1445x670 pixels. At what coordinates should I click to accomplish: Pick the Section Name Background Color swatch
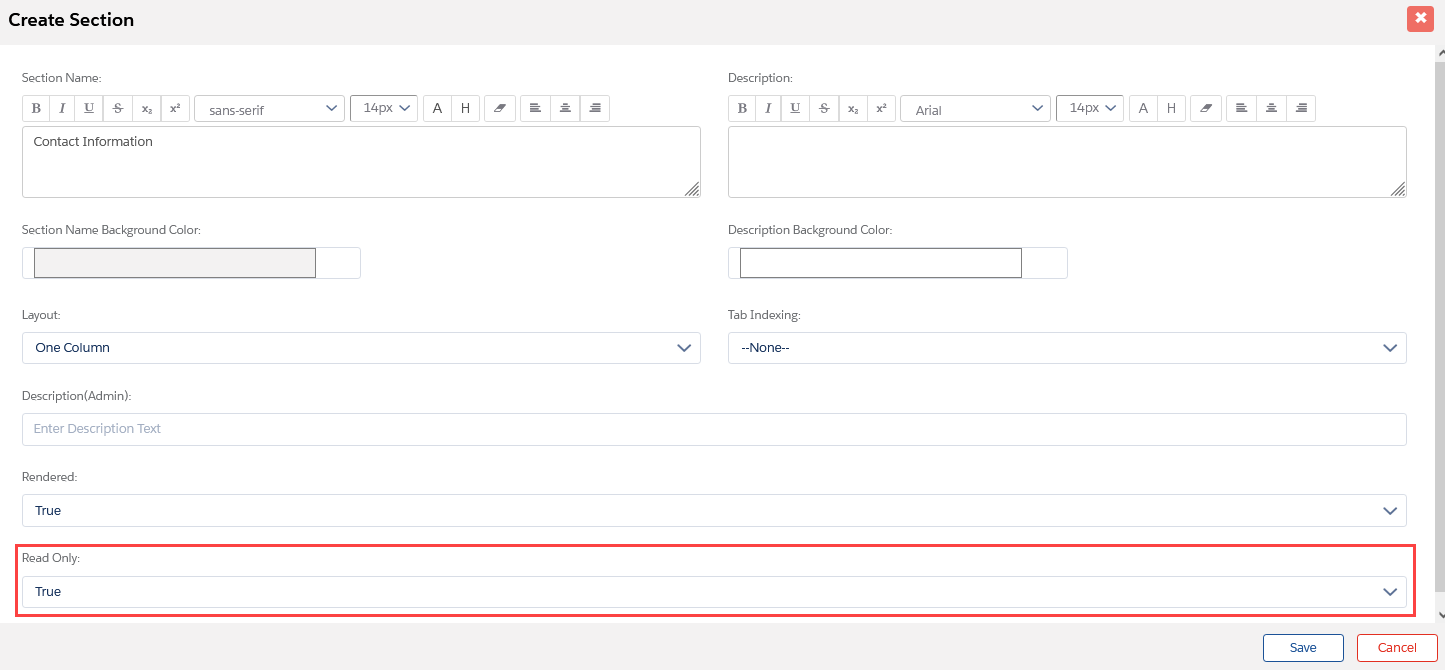tap(175, 263)
